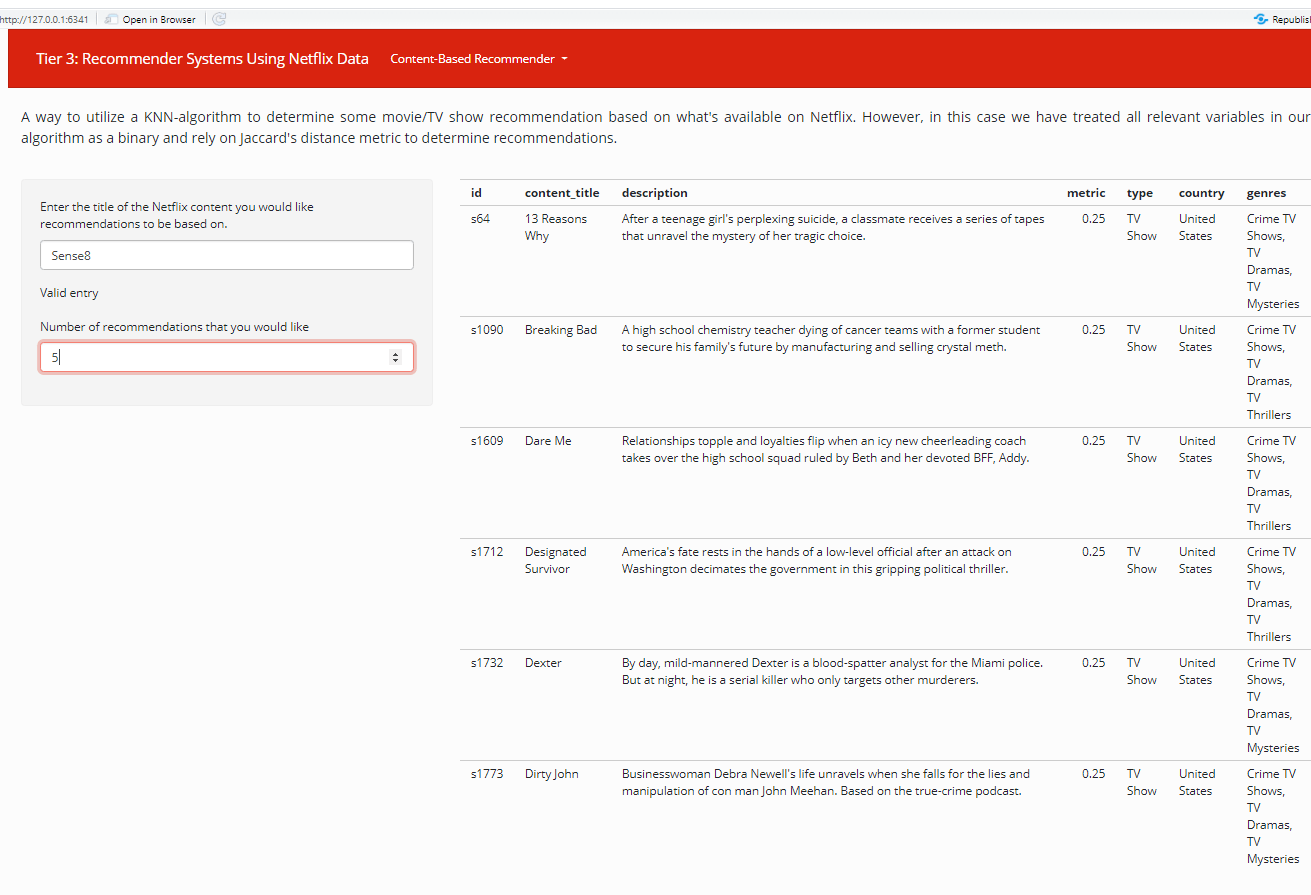Select the id cell s64
The width and height of the screenshot is (1311, 895).
click(481, 219)
